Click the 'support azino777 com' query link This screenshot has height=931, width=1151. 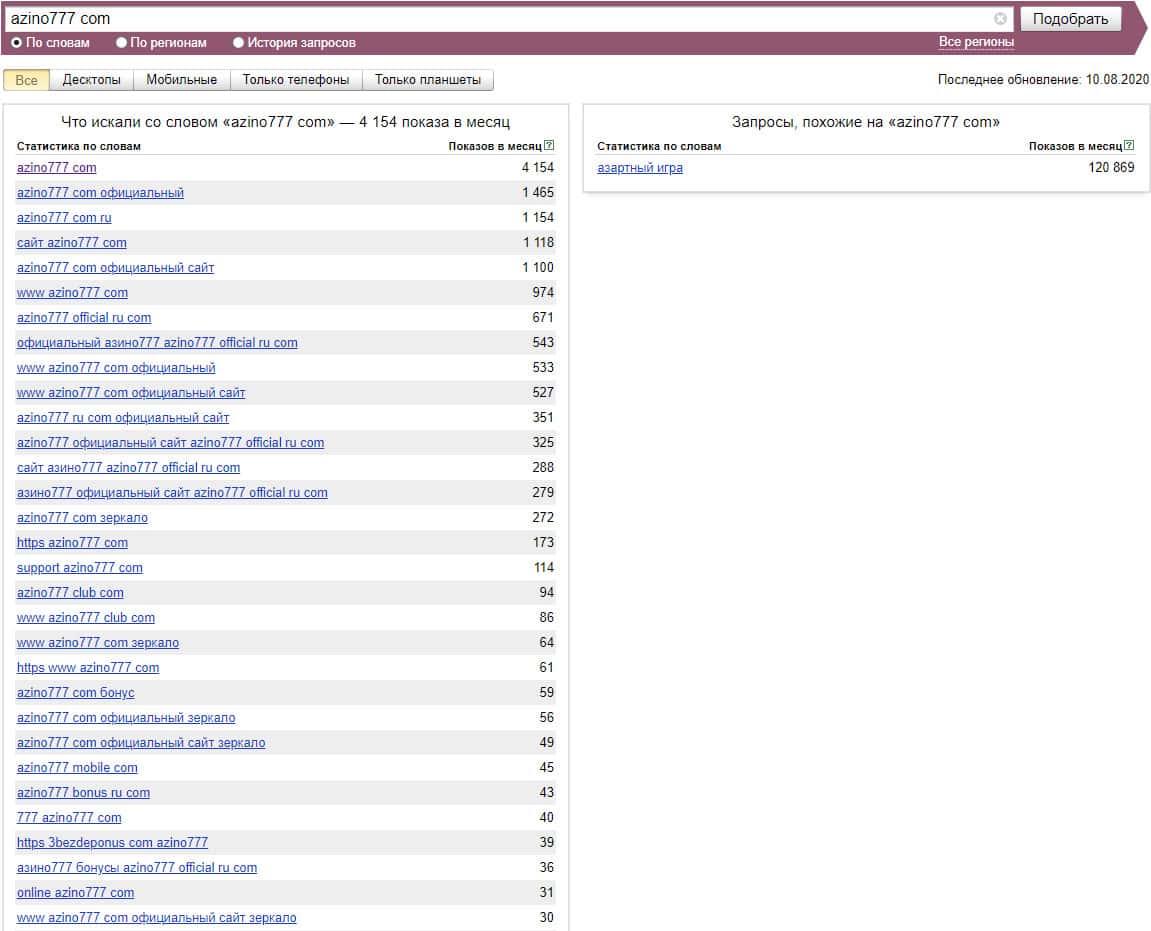click(80, 568)
